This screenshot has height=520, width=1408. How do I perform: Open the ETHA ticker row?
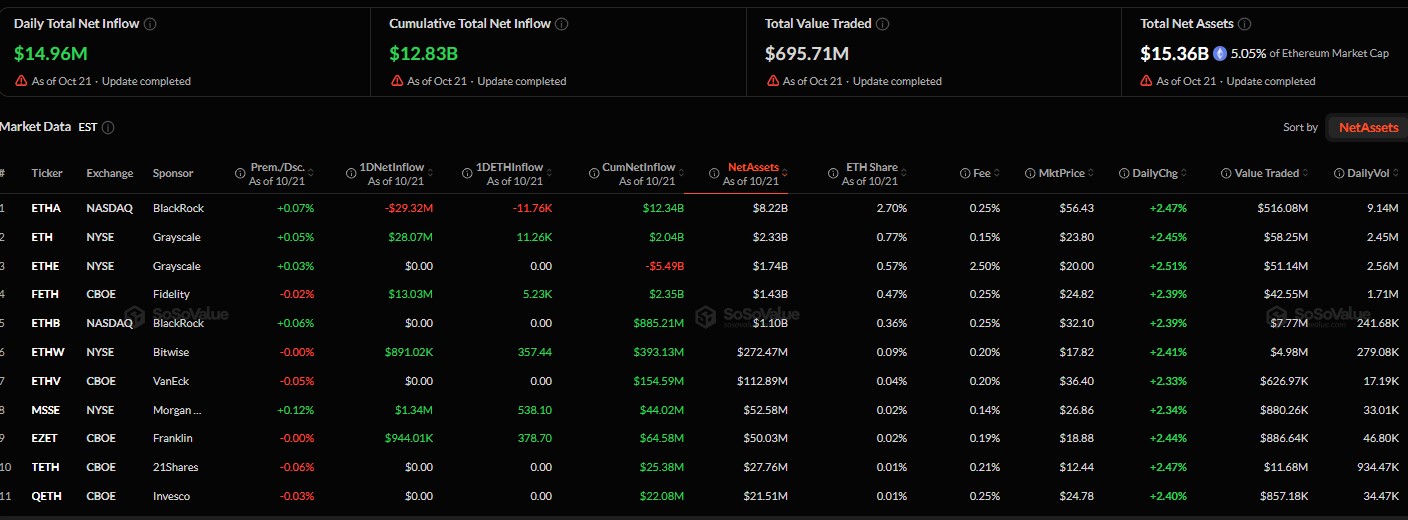point(704,208)
